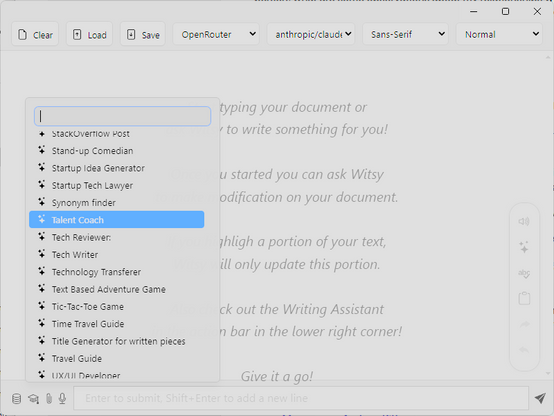The width and height of the screenshot is (554, 416).
Task: Select Talent Coach from the list
Action: [117, 220]
